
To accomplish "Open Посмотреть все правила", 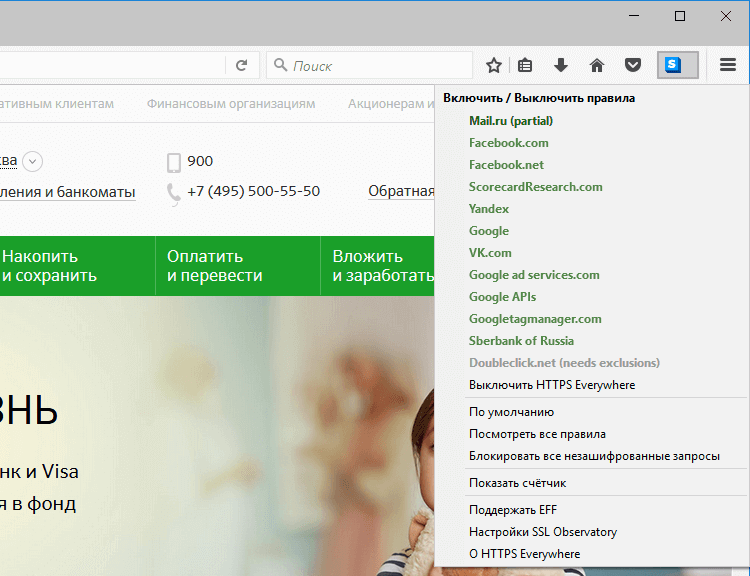I will [x=537, y=434].
